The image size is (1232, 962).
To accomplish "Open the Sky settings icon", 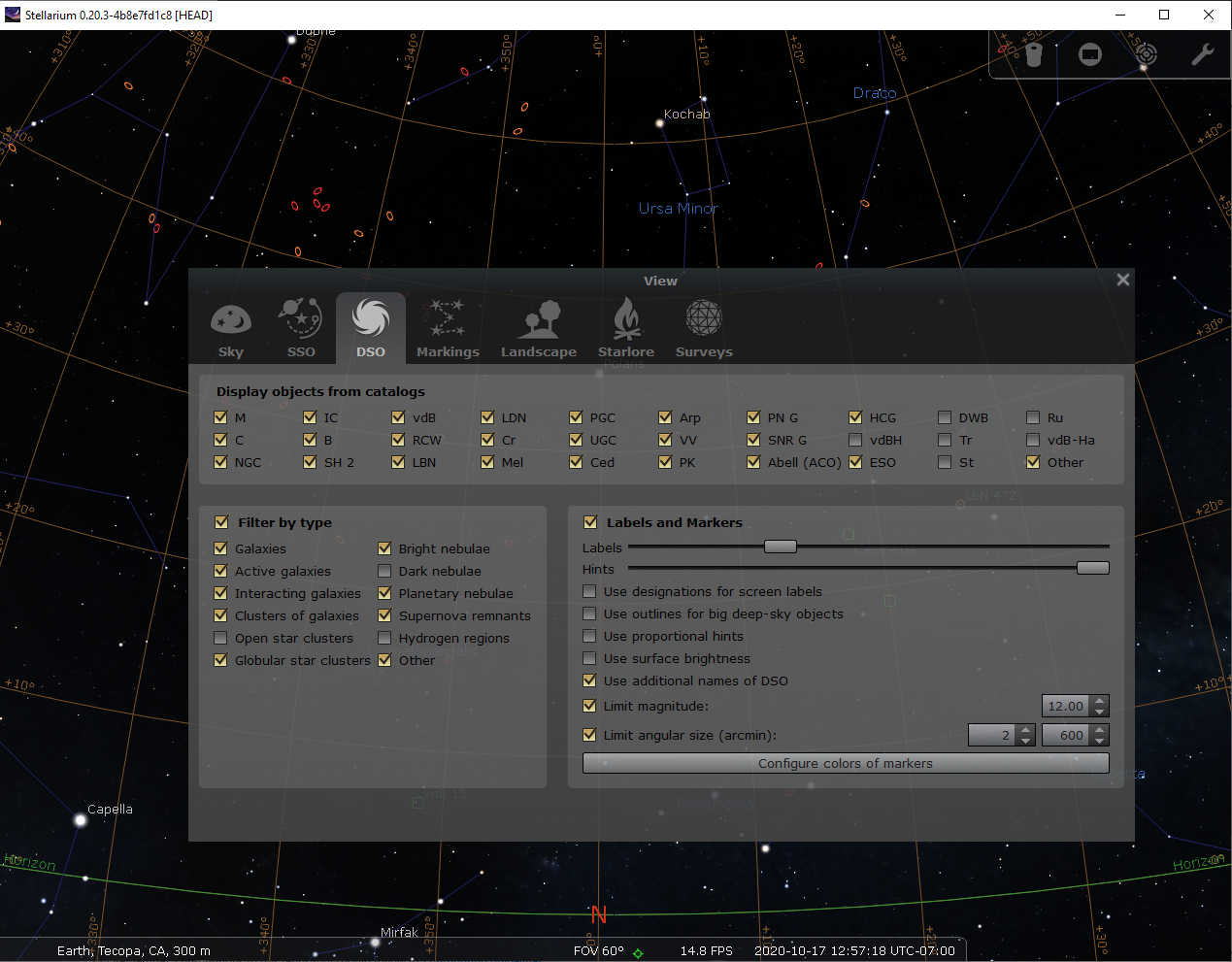I will [x=230, y=320].
